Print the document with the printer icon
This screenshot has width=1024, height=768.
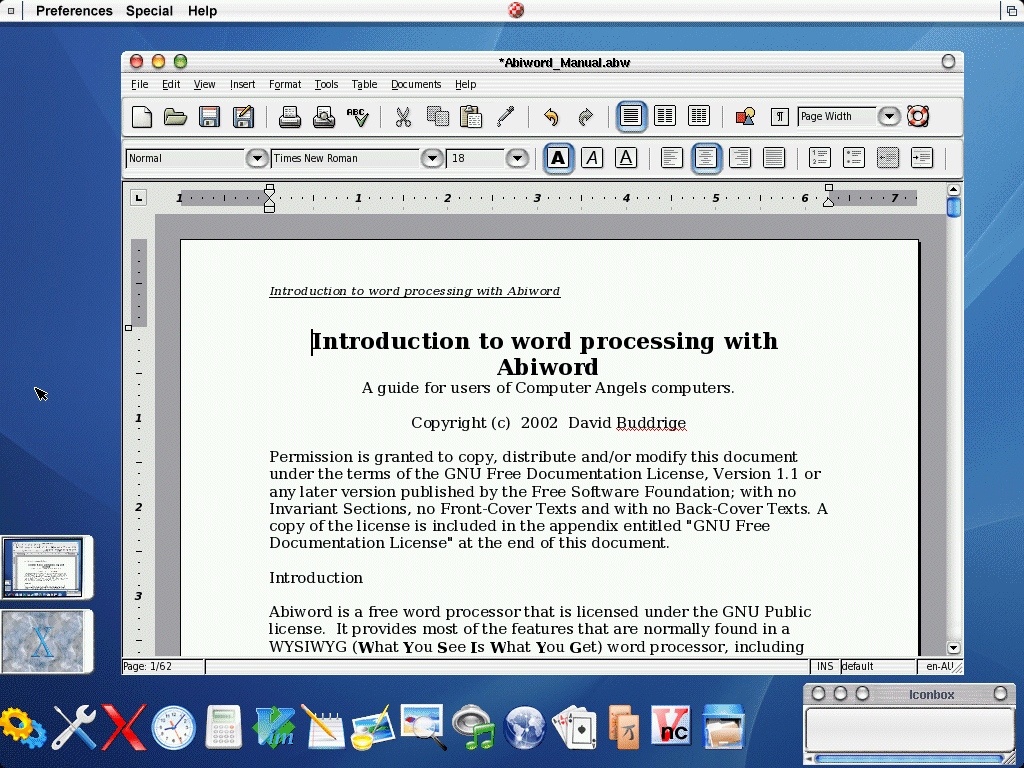pos(290,117)
